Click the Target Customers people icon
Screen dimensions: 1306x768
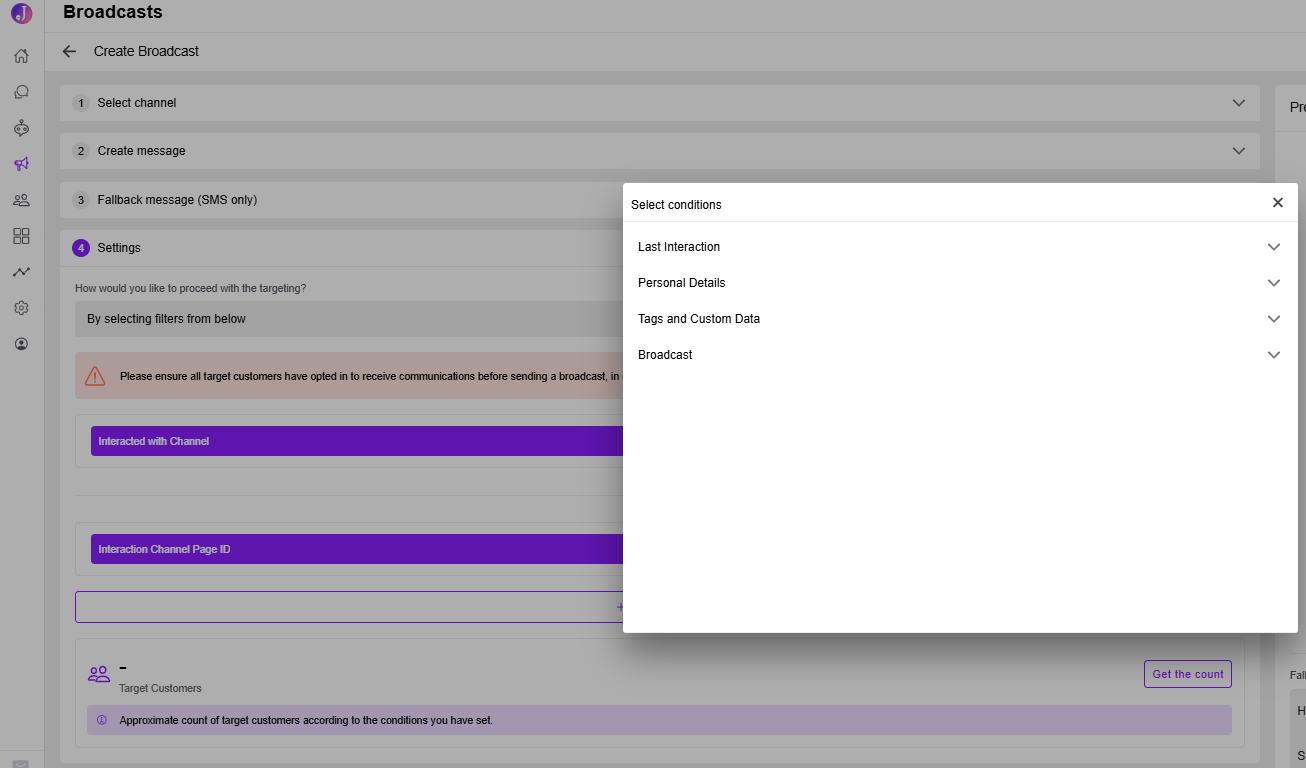pos(99,674)
